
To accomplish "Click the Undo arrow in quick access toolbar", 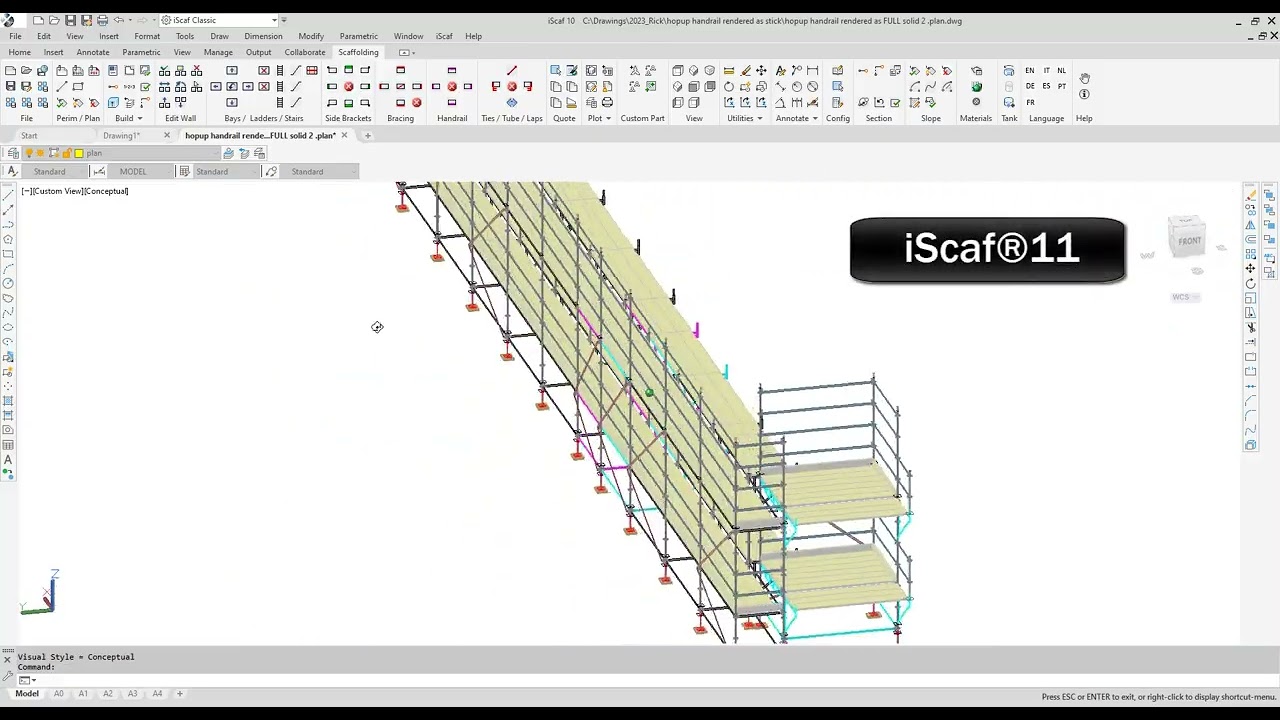I will (x=119, y=20).
